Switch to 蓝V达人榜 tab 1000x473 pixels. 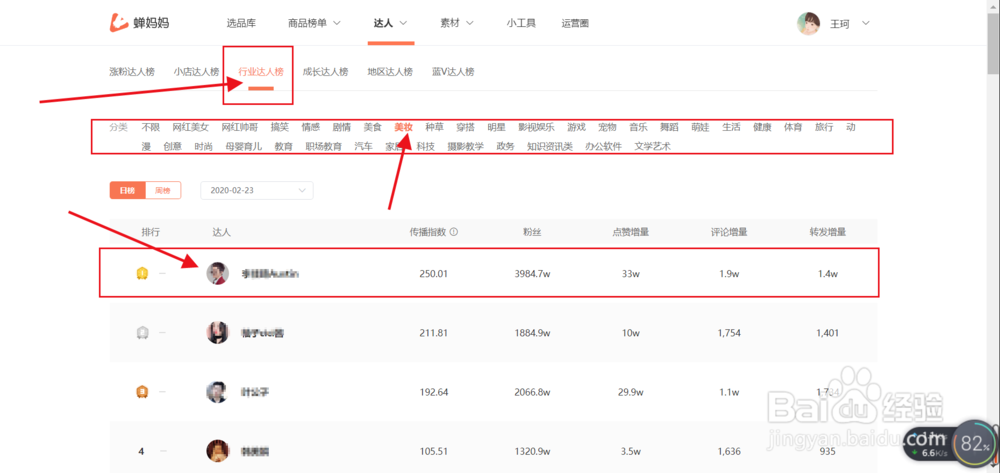[x=453, y=72]
